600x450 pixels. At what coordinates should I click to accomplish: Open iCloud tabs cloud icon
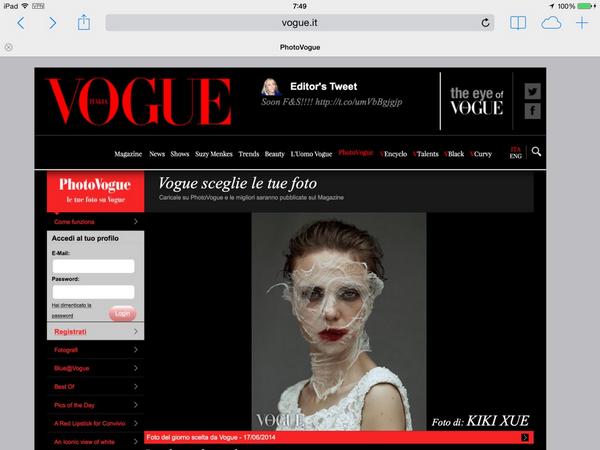pyautogui.click(x=551, y=23)
